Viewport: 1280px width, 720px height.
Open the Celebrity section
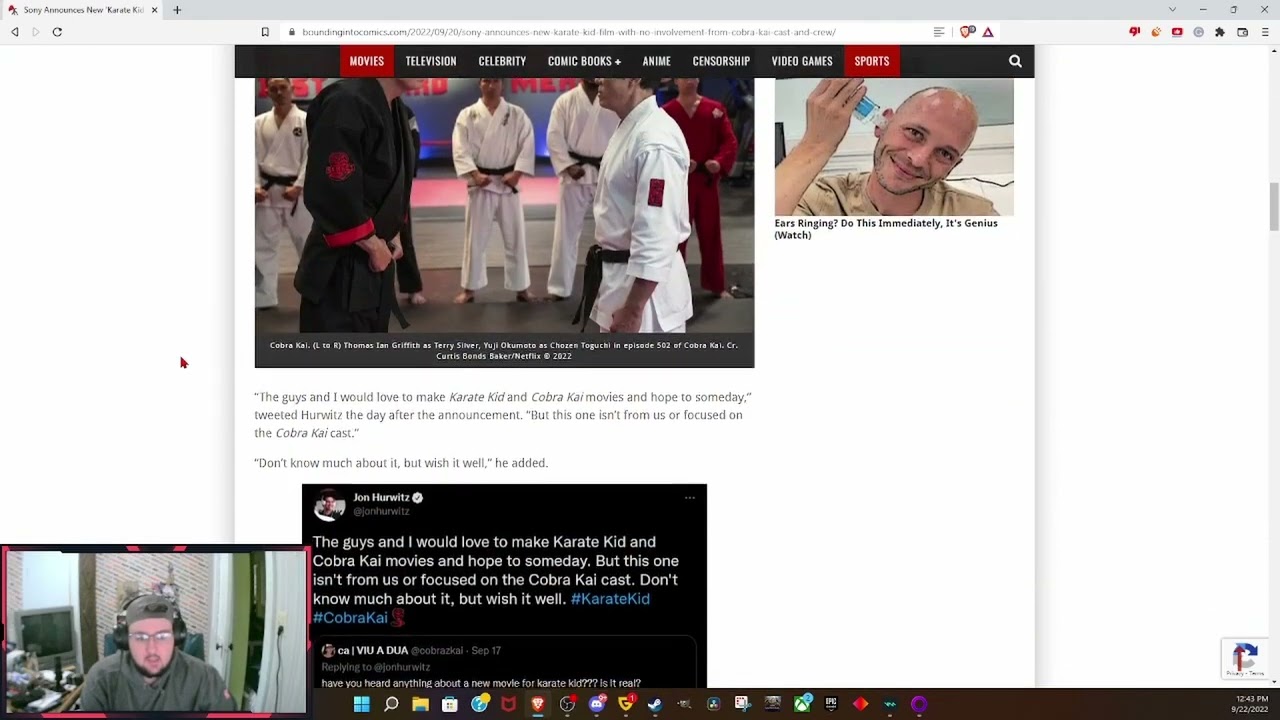pos(502,61)
